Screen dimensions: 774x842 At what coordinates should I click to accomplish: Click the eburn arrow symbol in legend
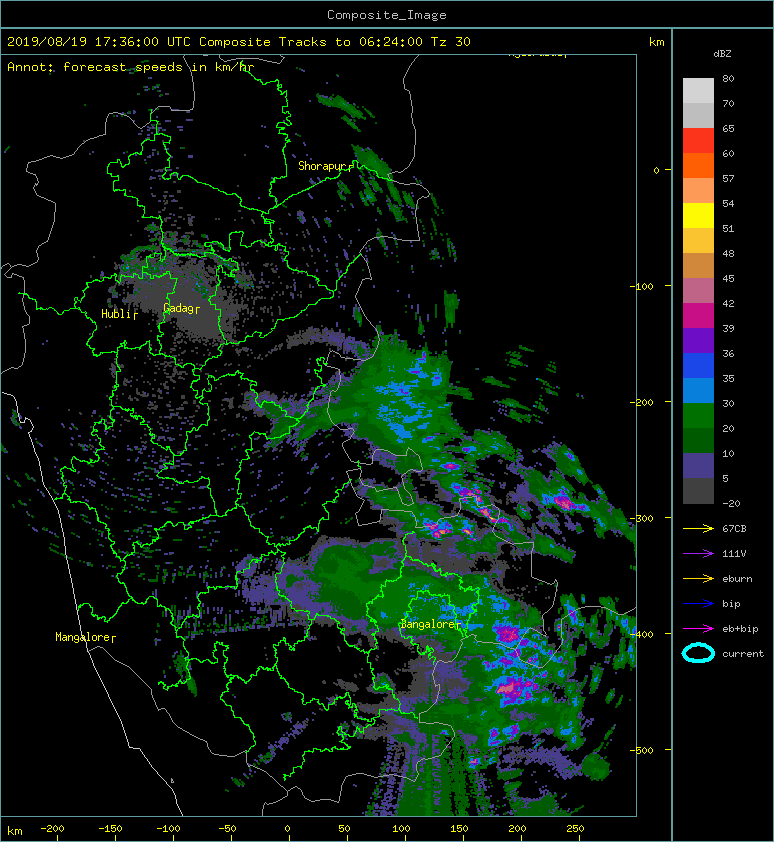pos(698,579)
